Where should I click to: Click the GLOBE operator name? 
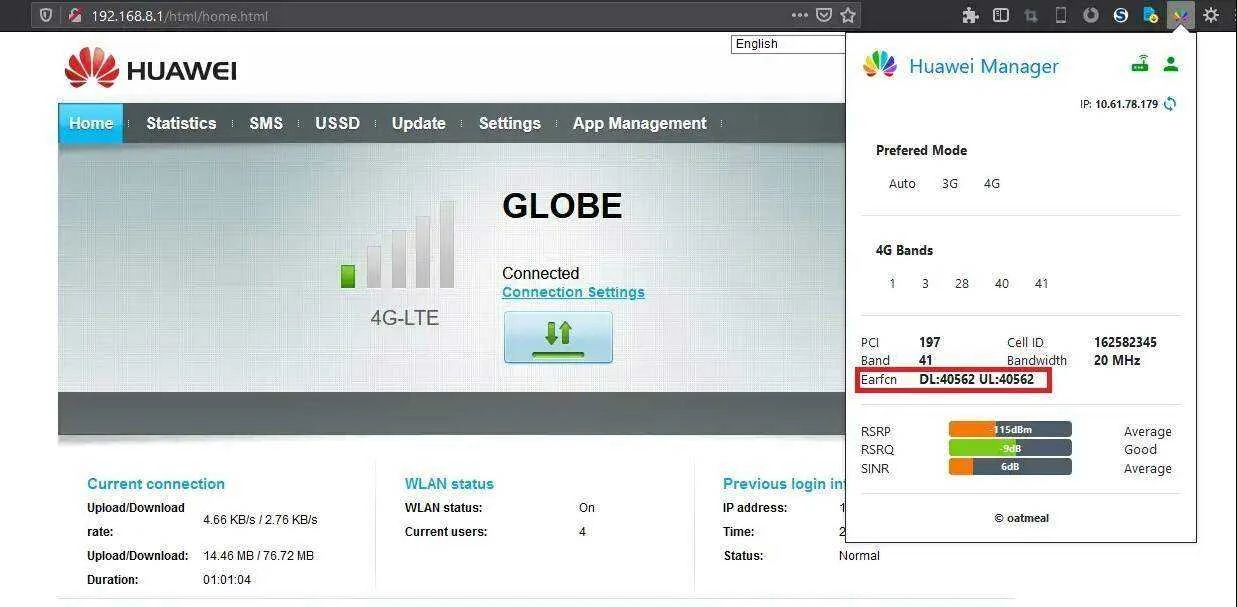pos(562,206)
